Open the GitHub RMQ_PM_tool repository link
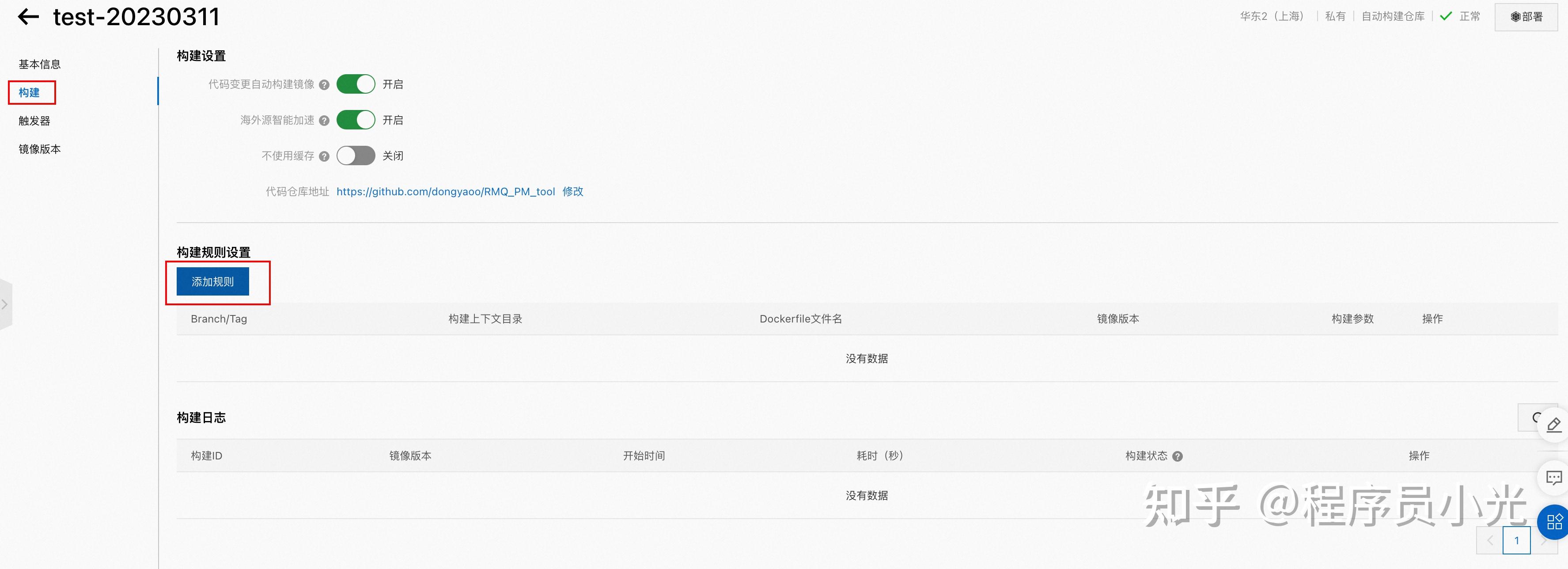 point(446,192)
